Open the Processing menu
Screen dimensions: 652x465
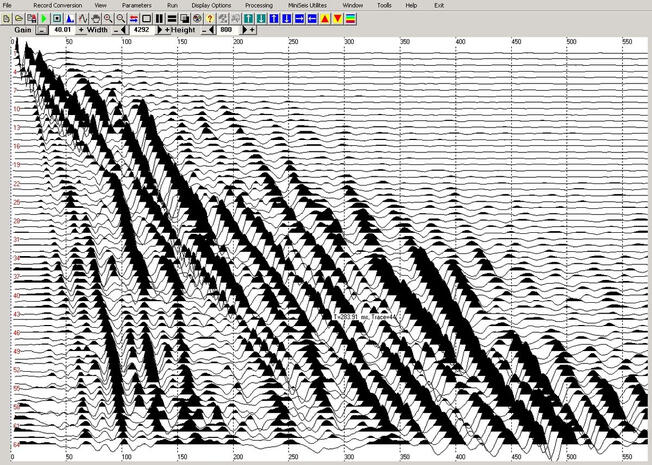tap(258, 5)
